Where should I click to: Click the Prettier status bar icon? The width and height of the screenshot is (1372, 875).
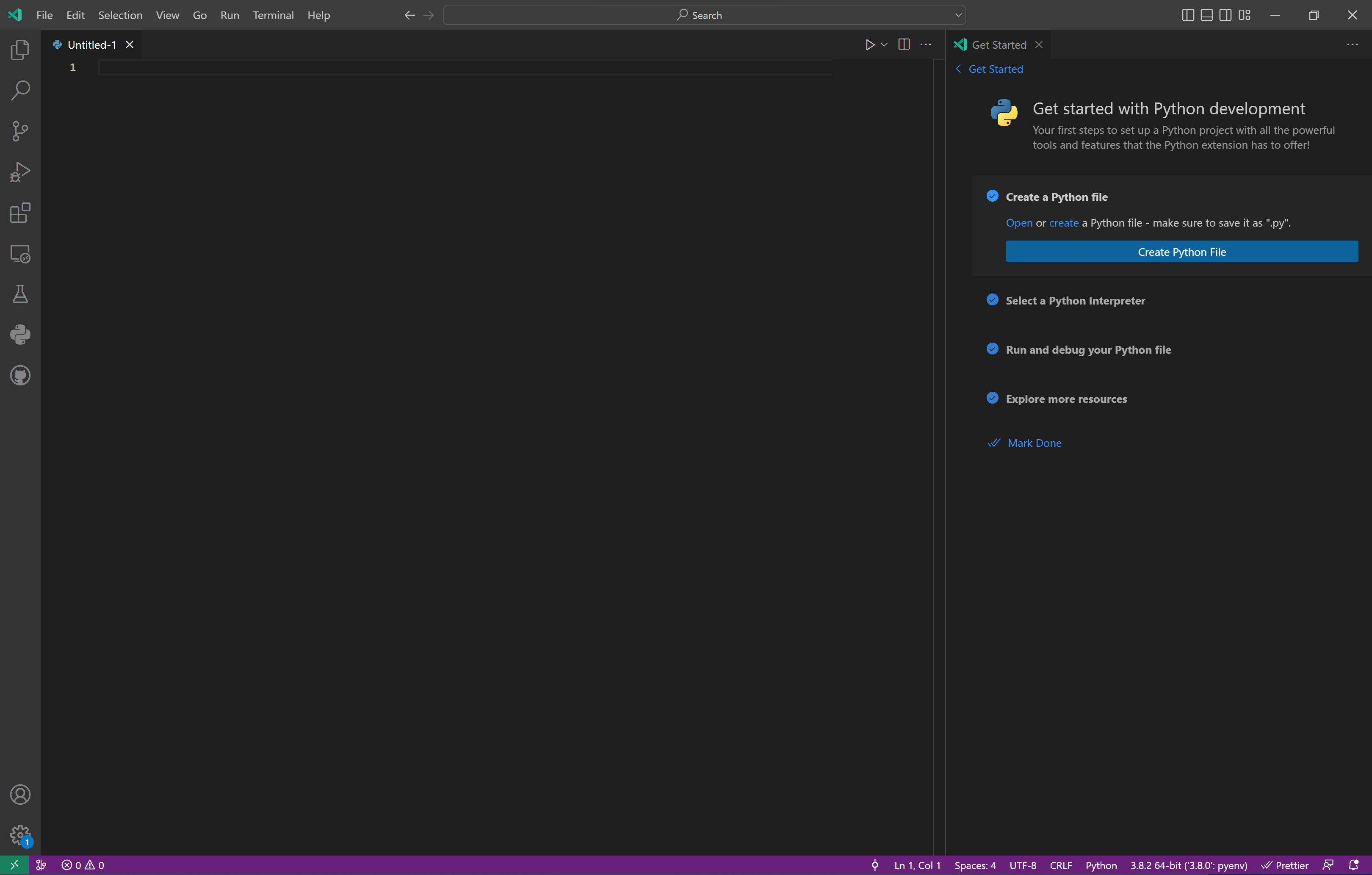[x=1285, y=864]
